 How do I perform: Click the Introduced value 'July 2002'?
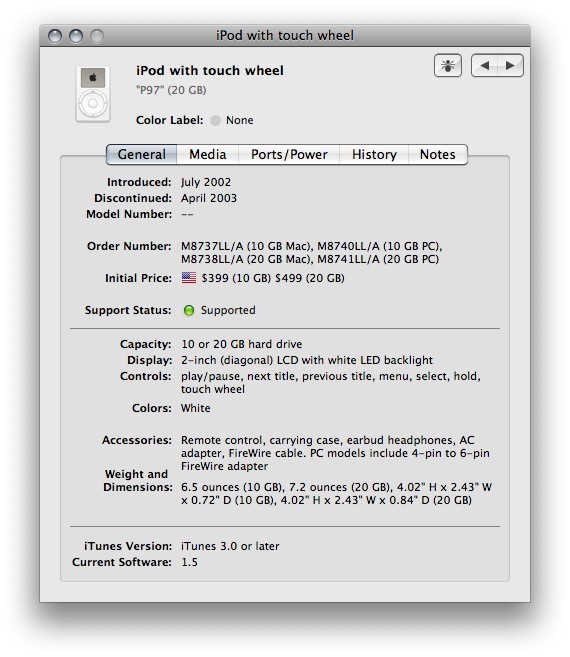206,182
